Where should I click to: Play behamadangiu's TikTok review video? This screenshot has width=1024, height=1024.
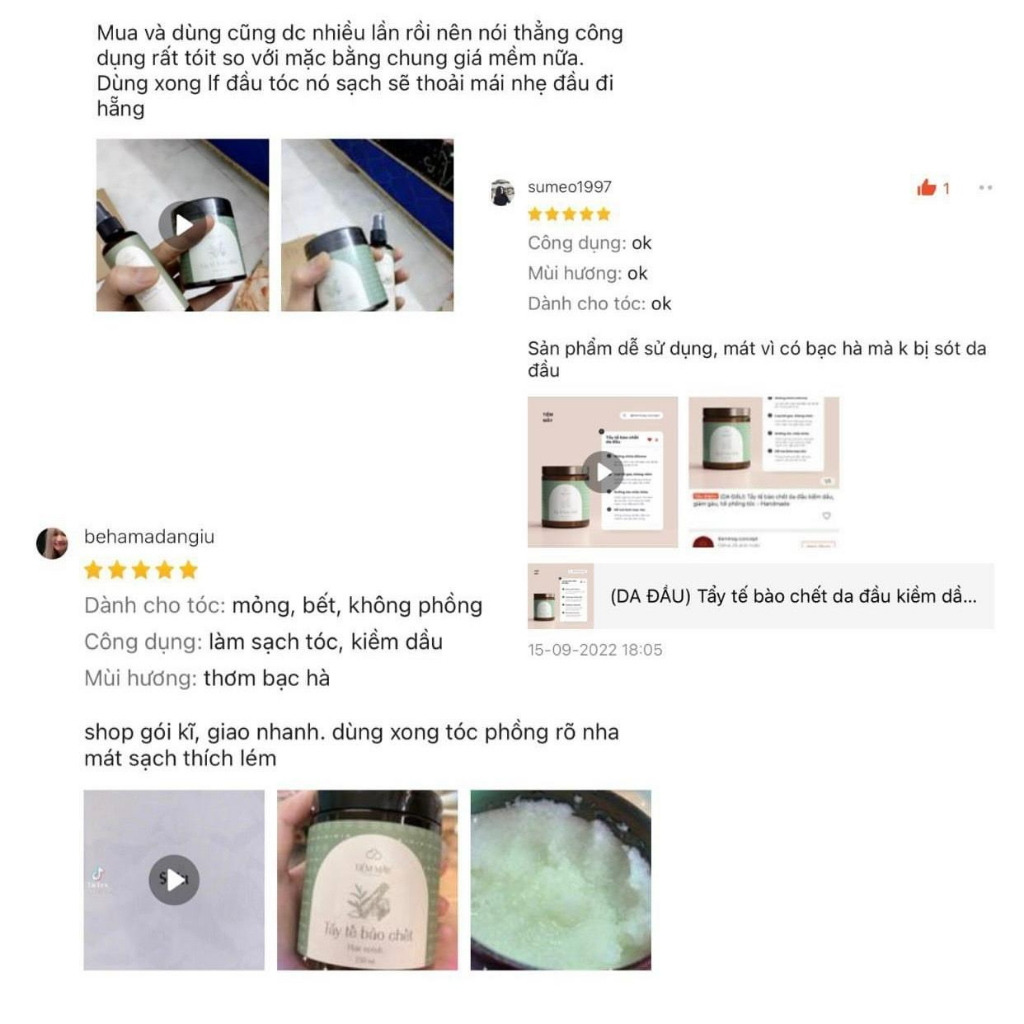click(174, 880)
